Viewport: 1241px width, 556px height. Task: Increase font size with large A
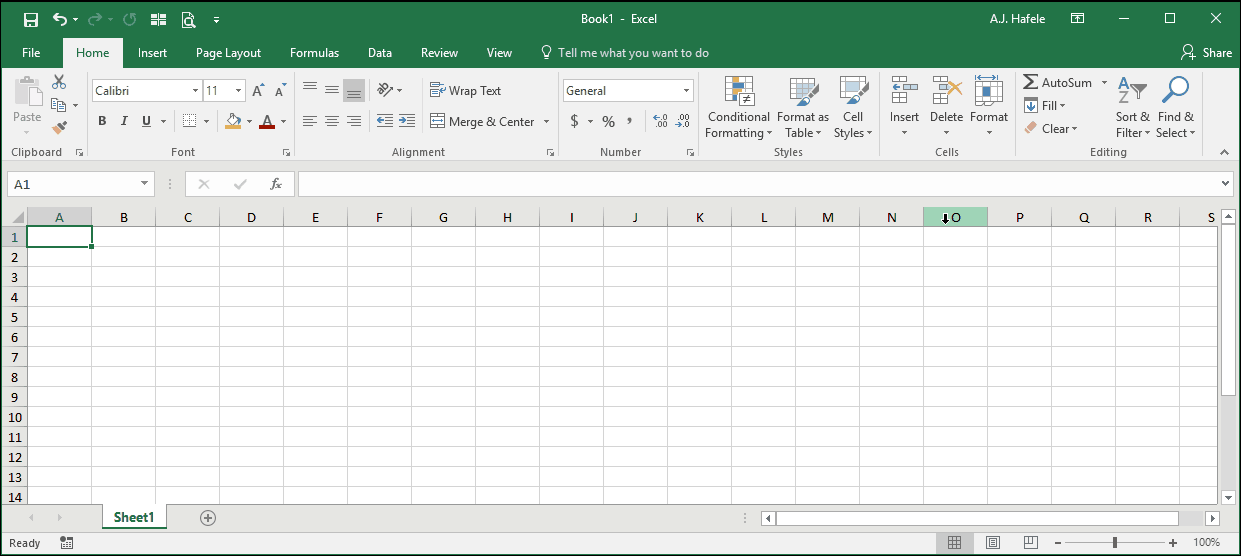[258, 91]
